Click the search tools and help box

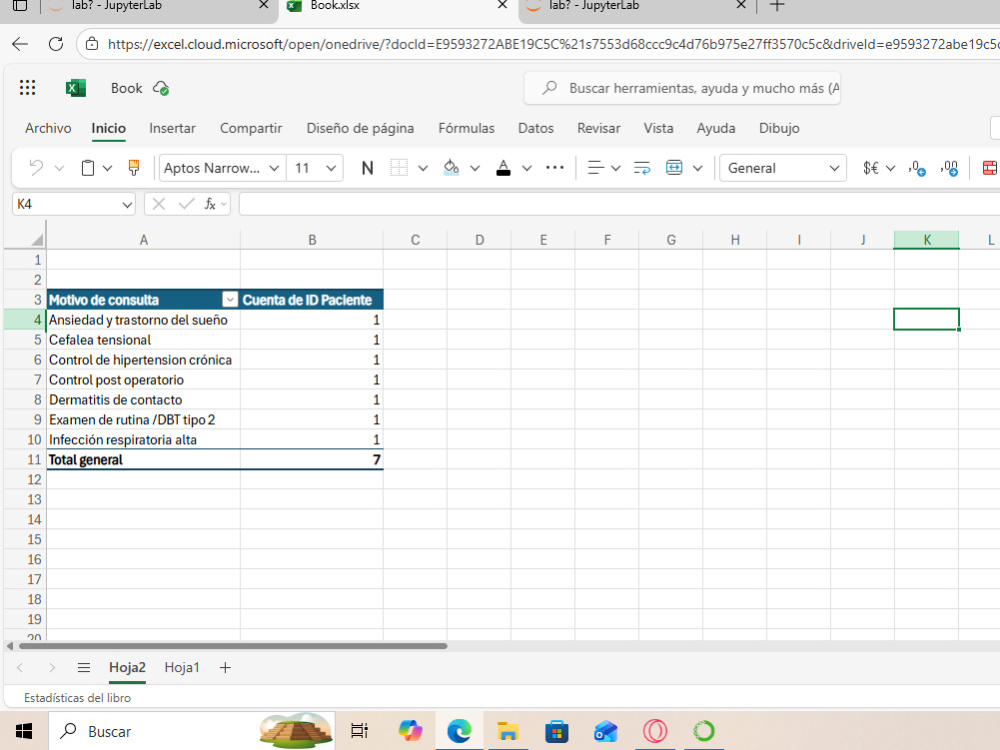[682, 88]
